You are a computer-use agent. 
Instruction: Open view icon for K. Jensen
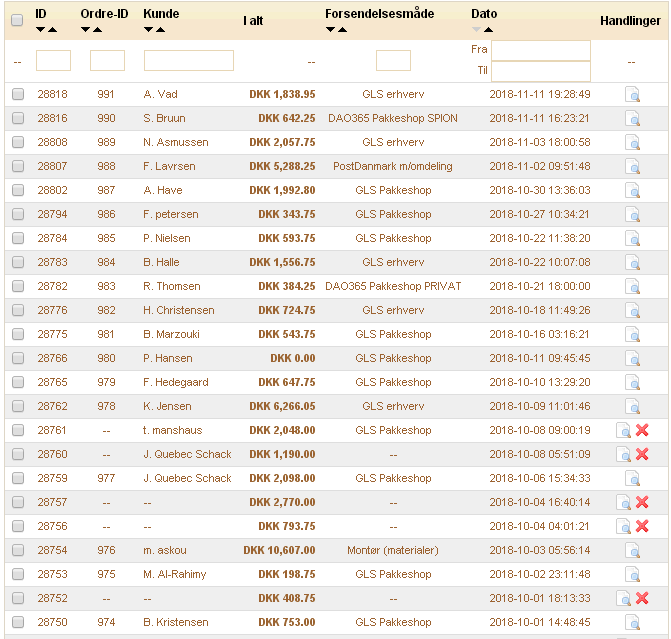(632, 406)
